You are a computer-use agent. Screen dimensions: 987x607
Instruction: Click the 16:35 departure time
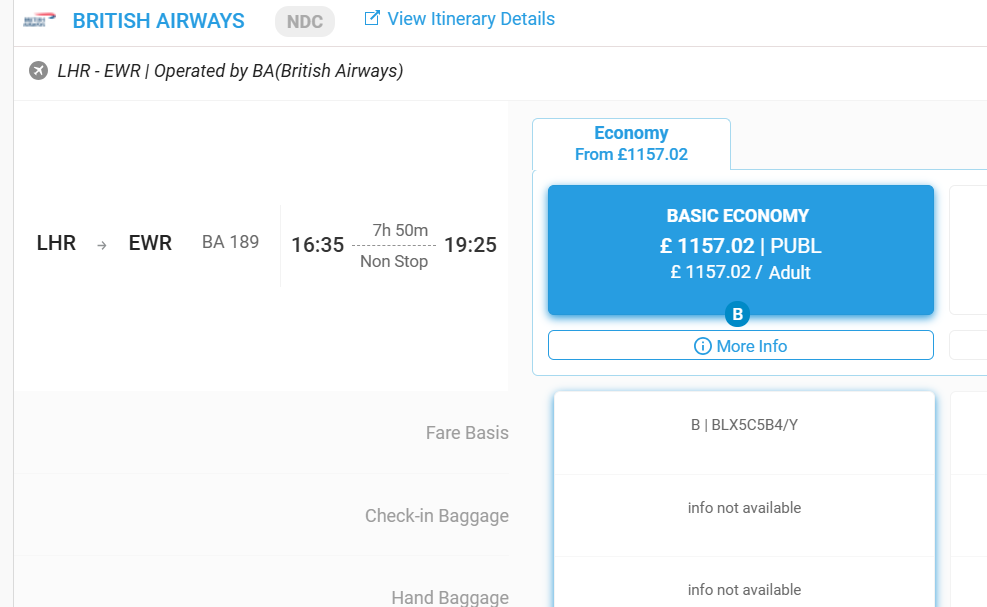click(x=318, y=245)
